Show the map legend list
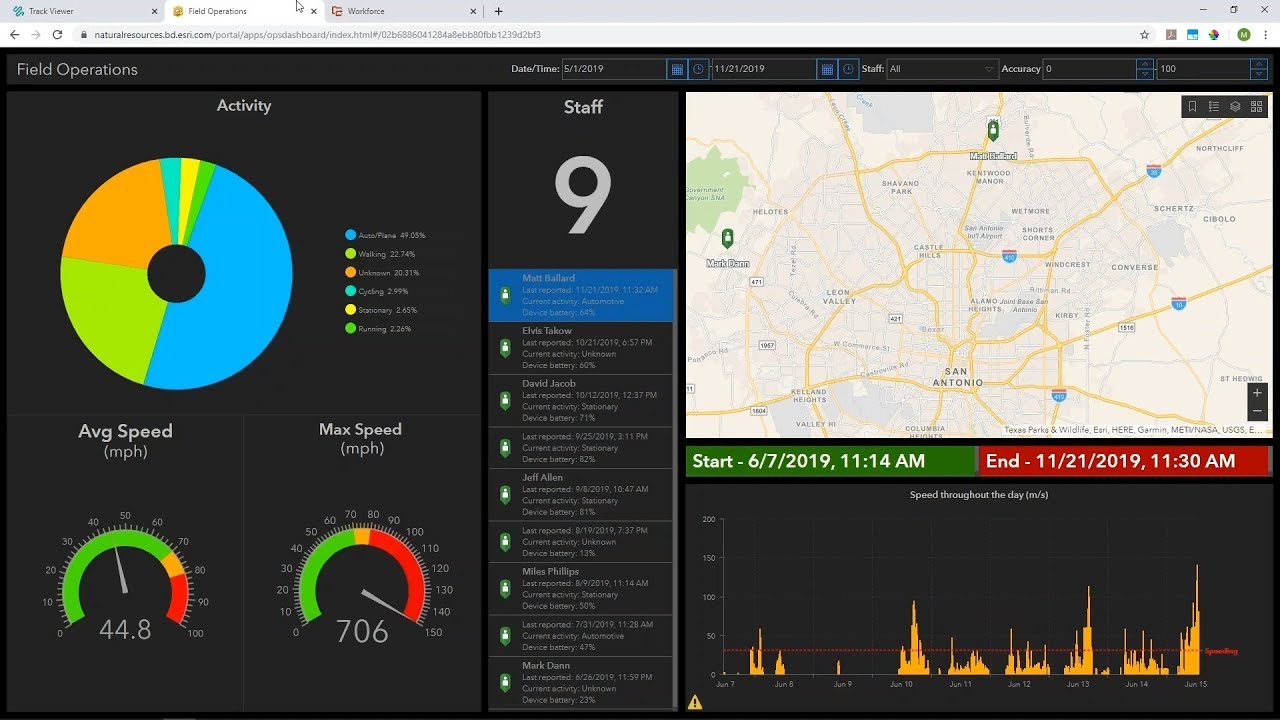 1214,106
